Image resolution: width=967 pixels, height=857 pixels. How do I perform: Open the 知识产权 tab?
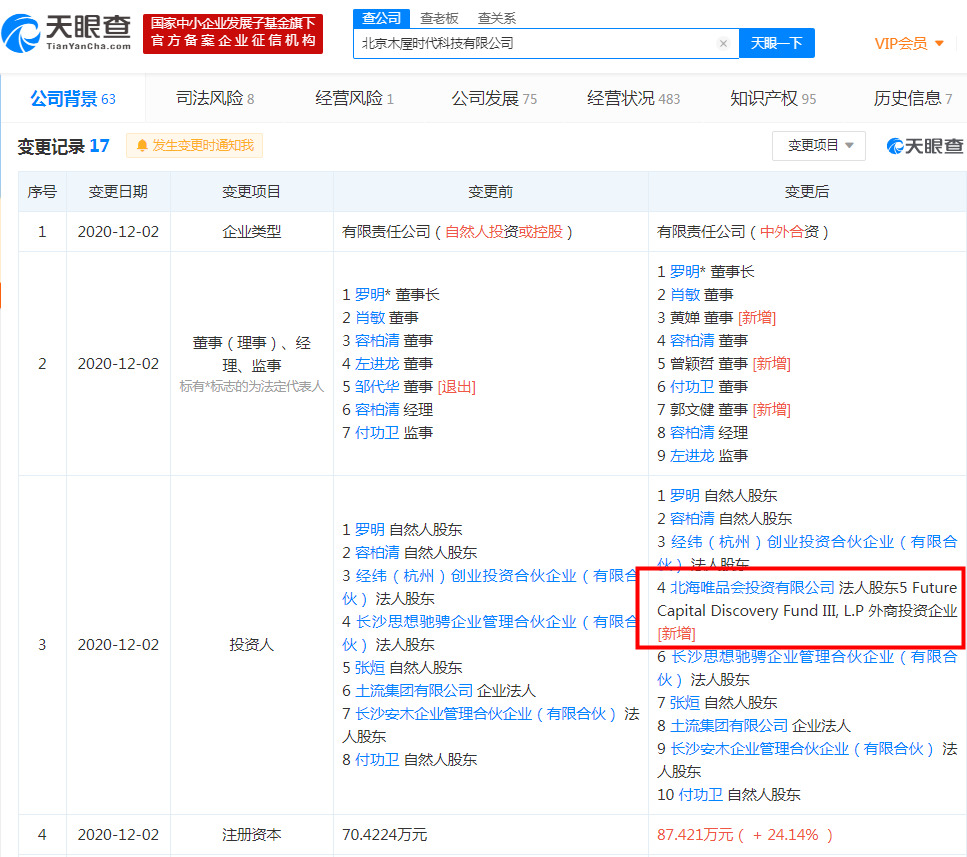(x=773, y=99)
